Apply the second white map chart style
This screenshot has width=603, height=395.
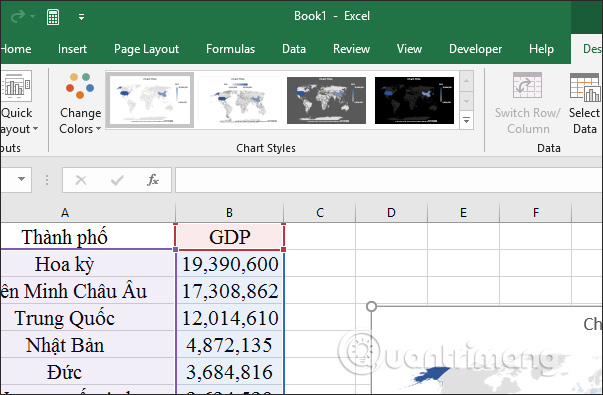point(238,100)
